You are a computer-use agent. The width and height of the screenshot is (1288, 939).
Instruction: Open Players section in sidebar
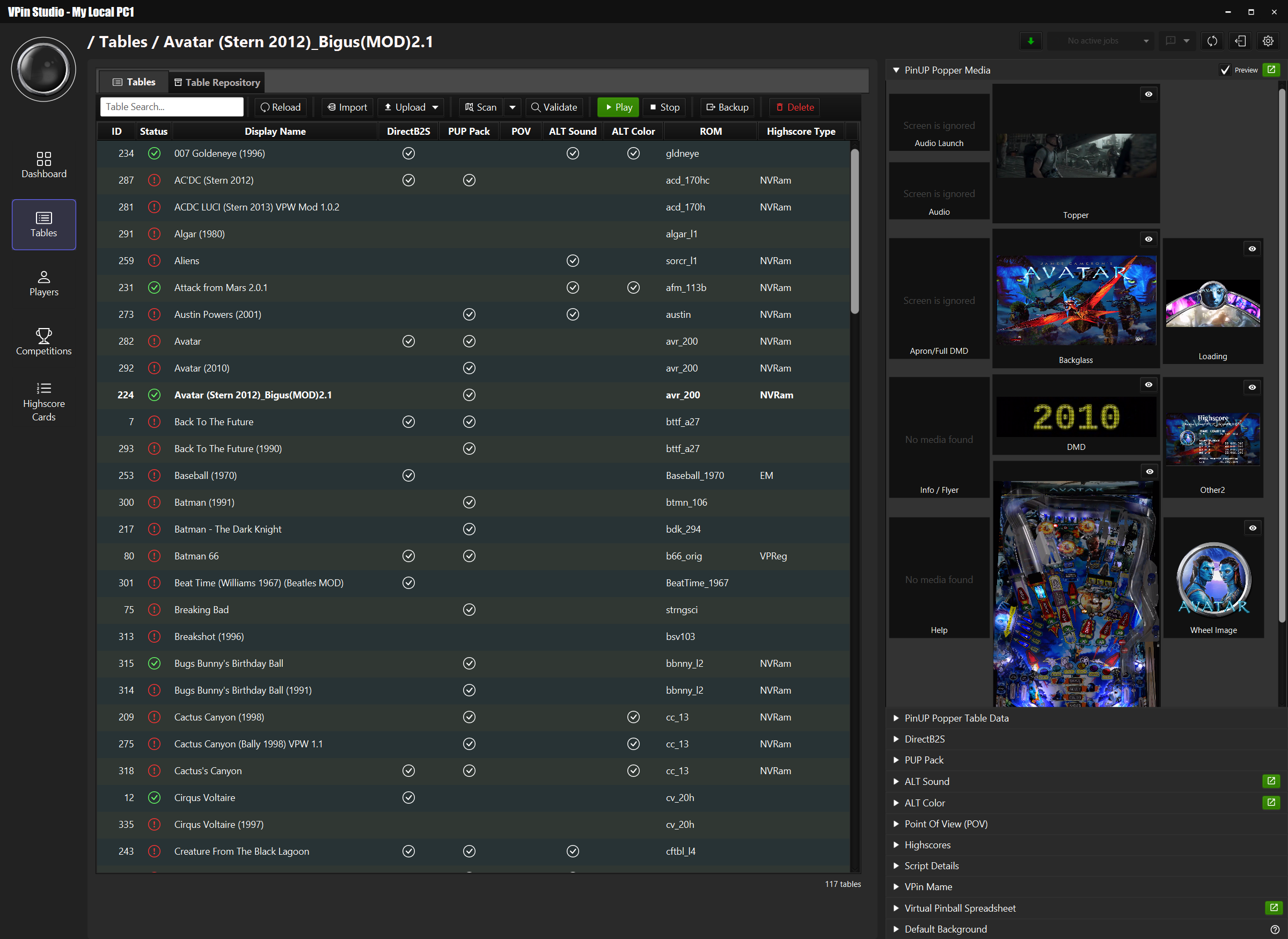pyautogui.click(x=44, y=283)
